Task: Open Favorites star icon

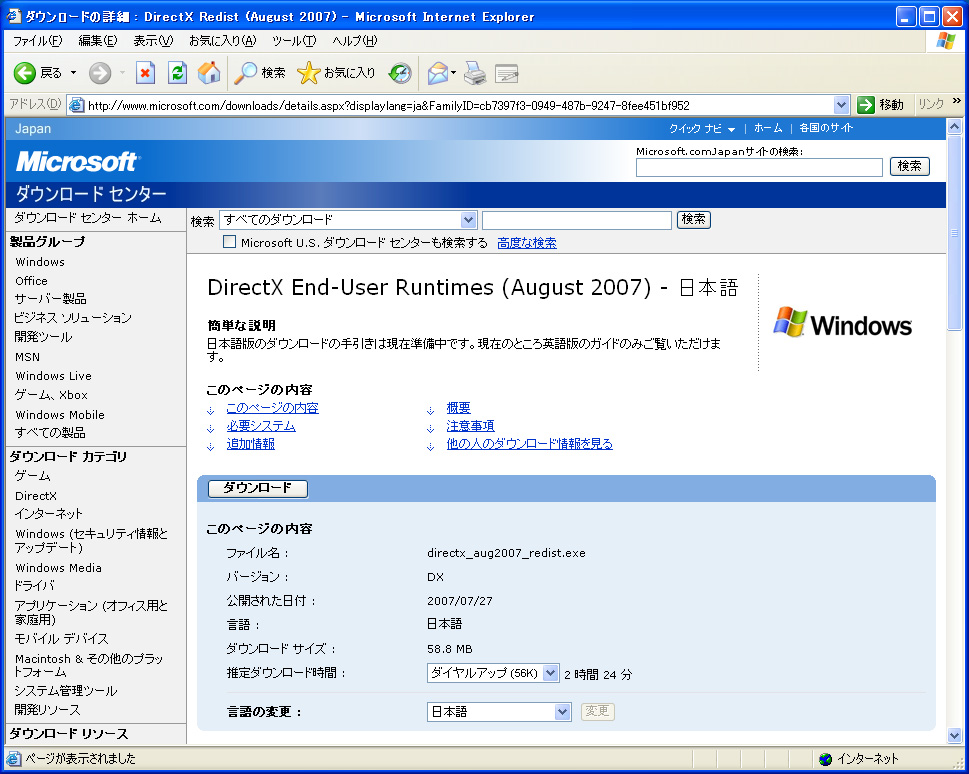Action: point(309,73)
